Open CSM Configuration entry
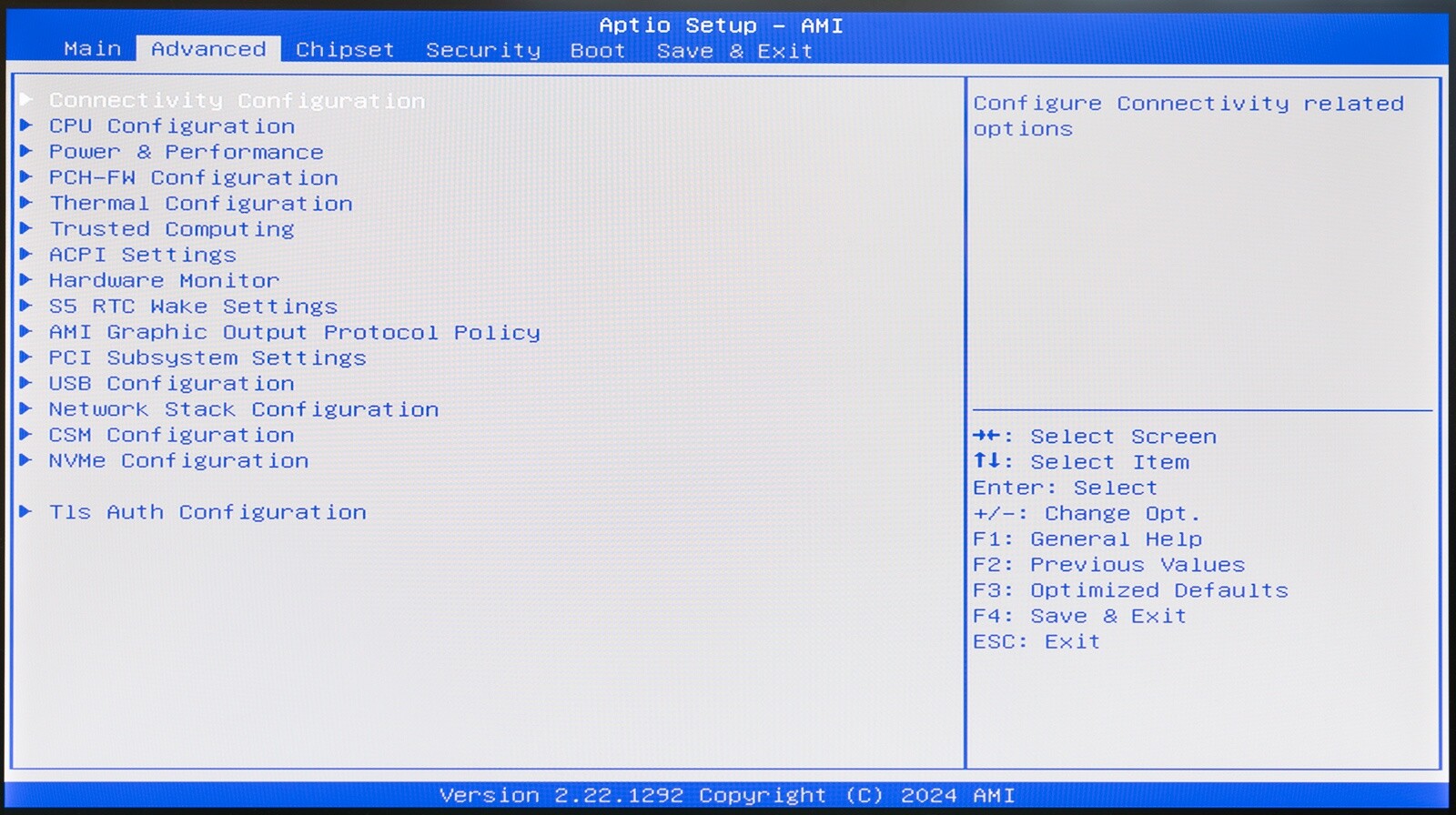The image size is (1456, 815). (172, 435)
